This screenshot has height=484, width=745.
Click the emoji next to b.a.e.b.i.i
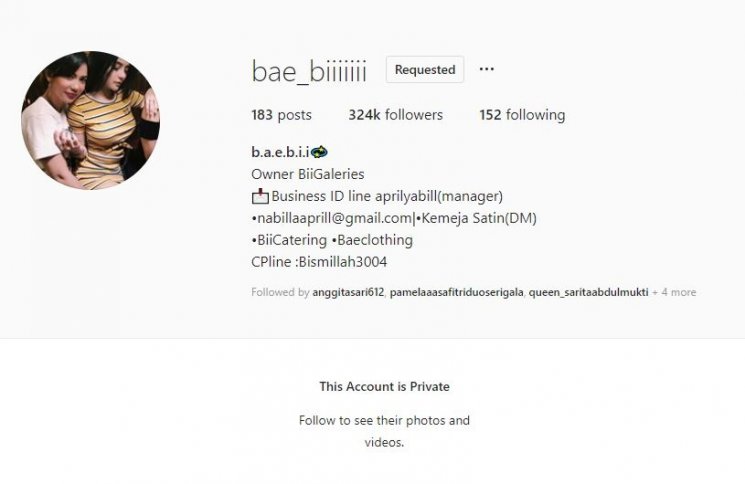(319, 152)
